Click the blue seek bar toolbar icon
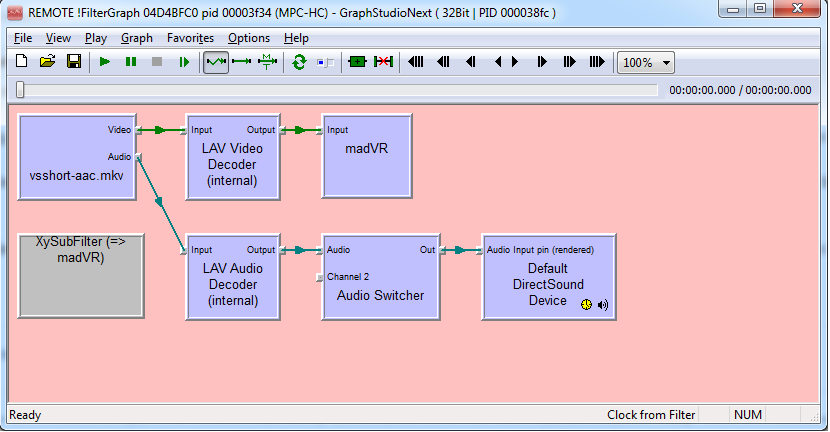Screen dimensions: 830x432 (x=325, y=62)
